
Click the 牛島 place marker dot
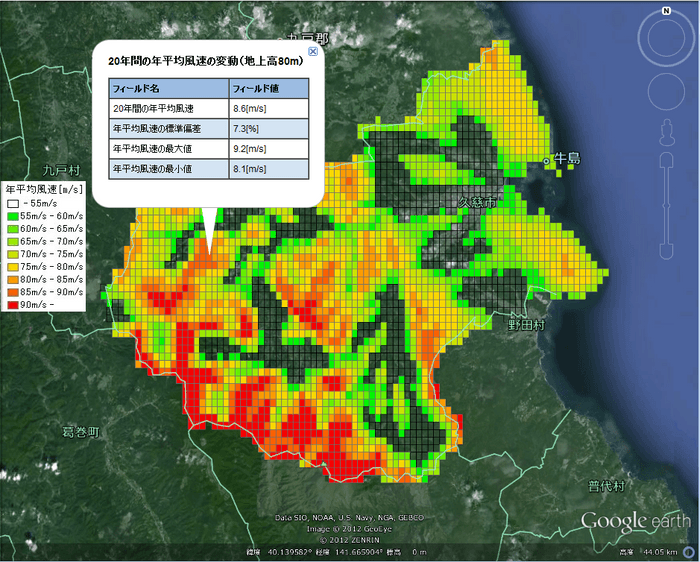[546, 161]
